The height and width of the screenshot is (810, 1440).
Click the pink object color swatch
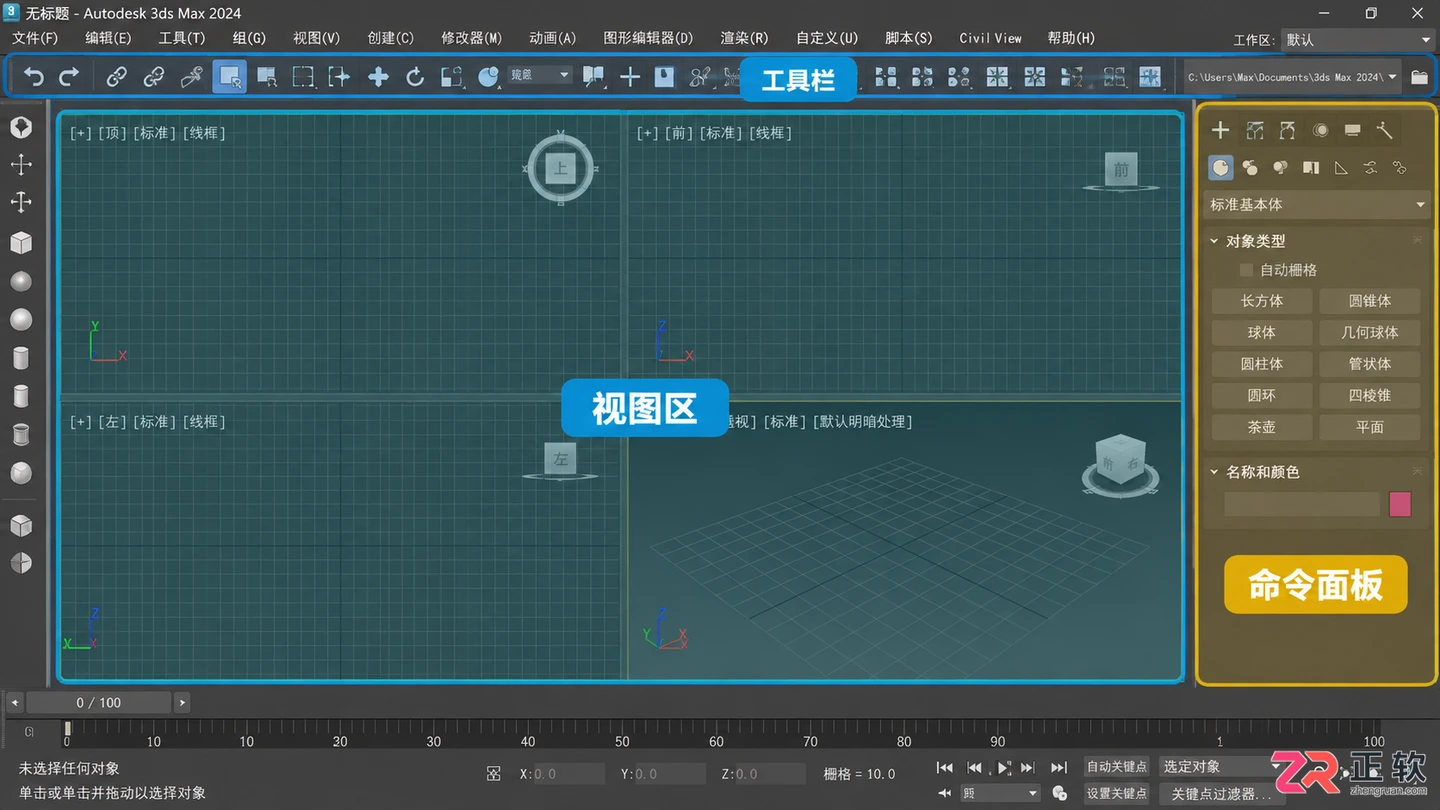tap(1400, 504)
